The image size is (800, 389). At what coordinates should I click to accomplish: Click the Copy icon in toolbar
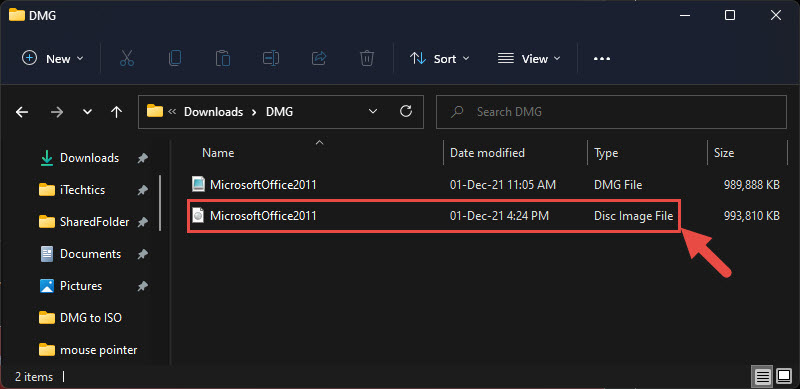pos(174,59)
